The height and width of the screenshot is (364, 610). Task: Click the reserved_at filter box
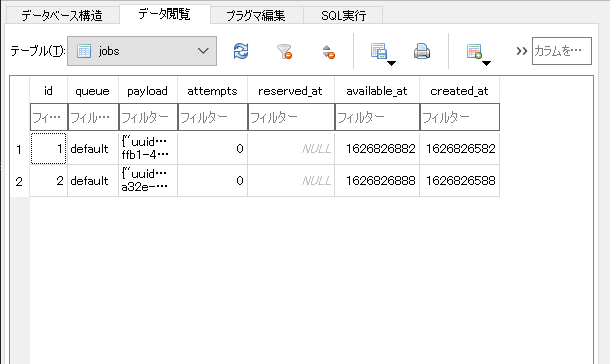click(291, 117)
